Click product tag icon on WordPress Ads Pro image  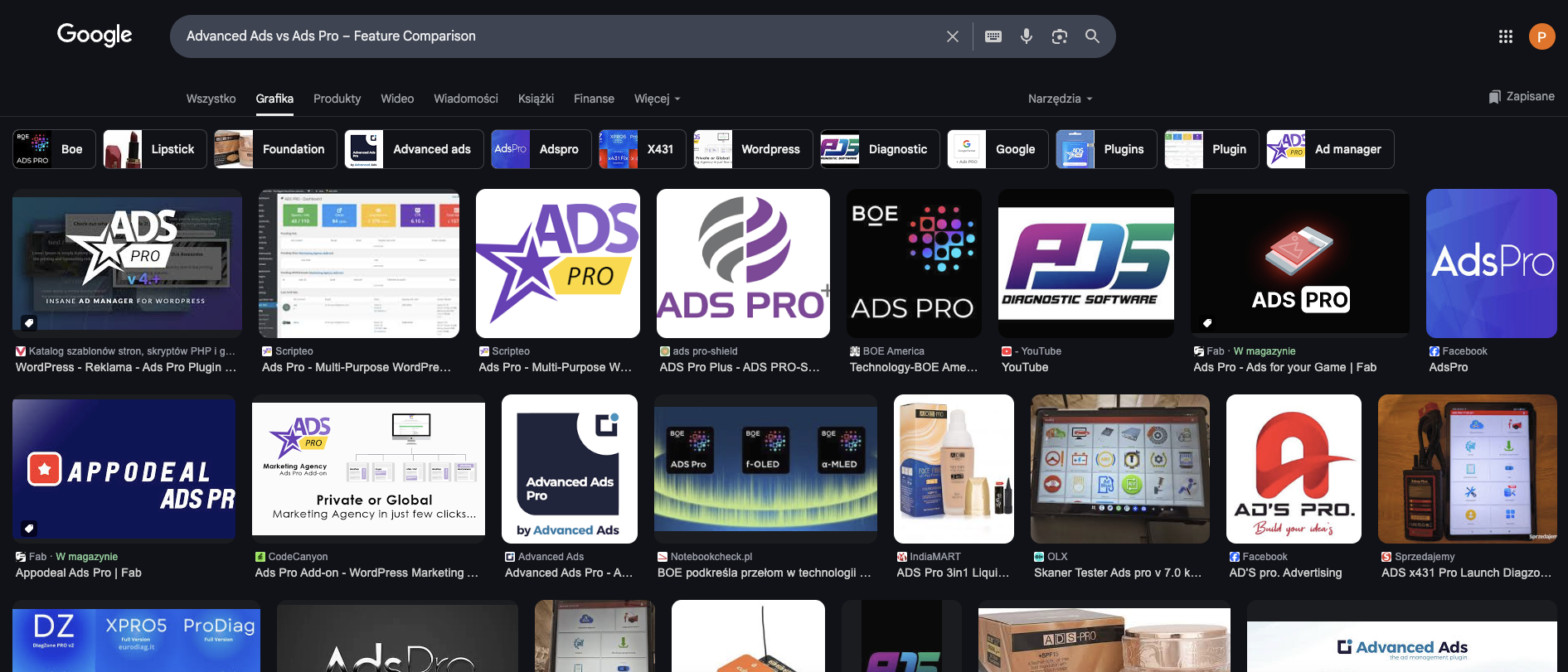click(x=29, y=322)
